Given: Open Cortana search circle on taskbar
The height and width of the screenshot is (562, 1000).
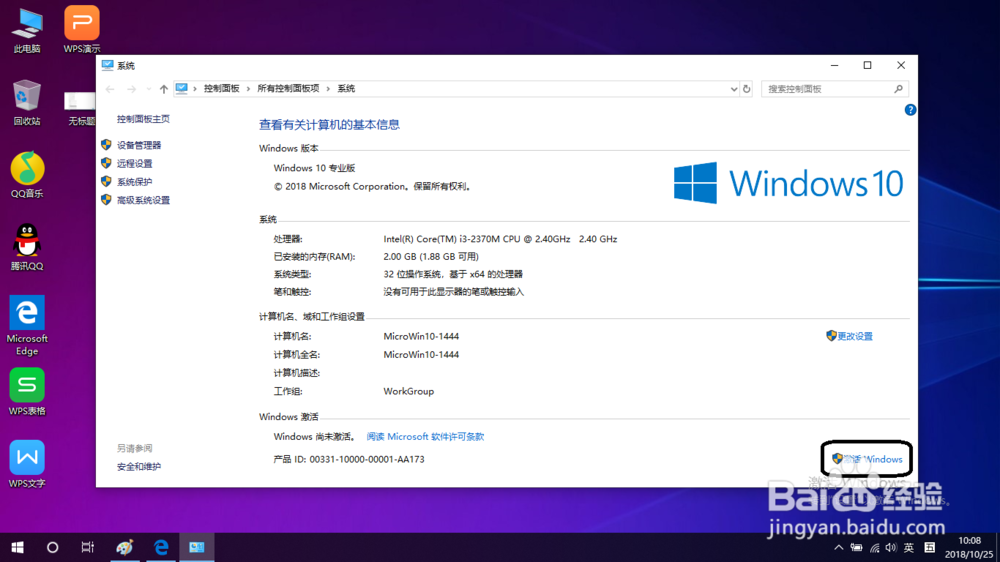Looking at the screenshot, I should coord(52,547).
